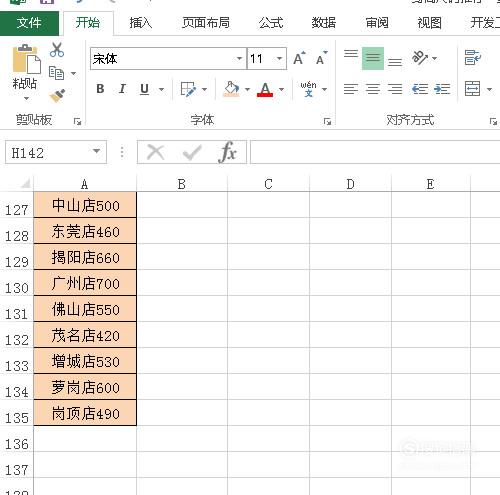Click inside the formula bar input
The width and height of the screenshot is (500, 495).
coord(375,152)
